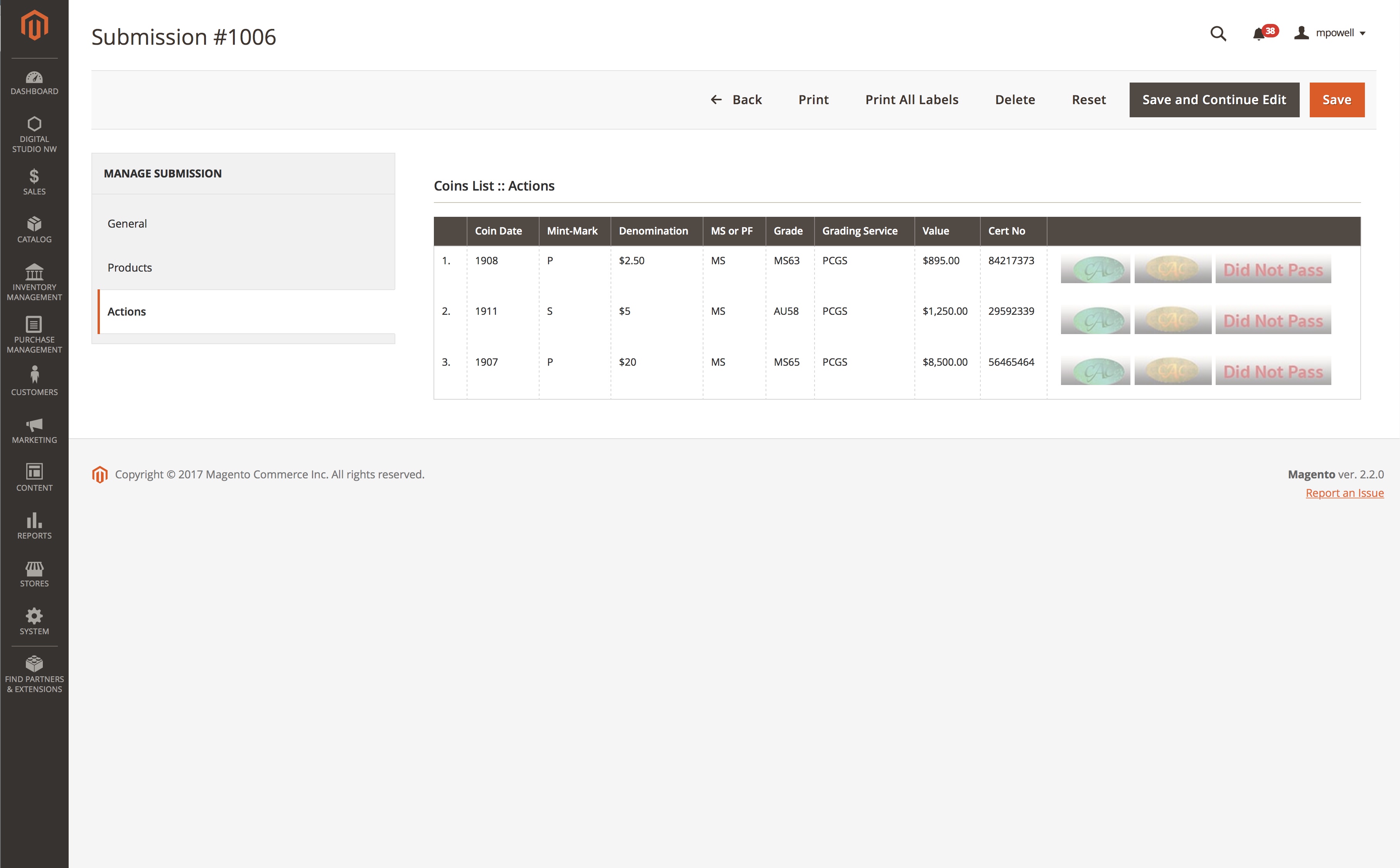1400x868 pixels.
Task: Click the Report an Issue link
Action: (1344, 493)
